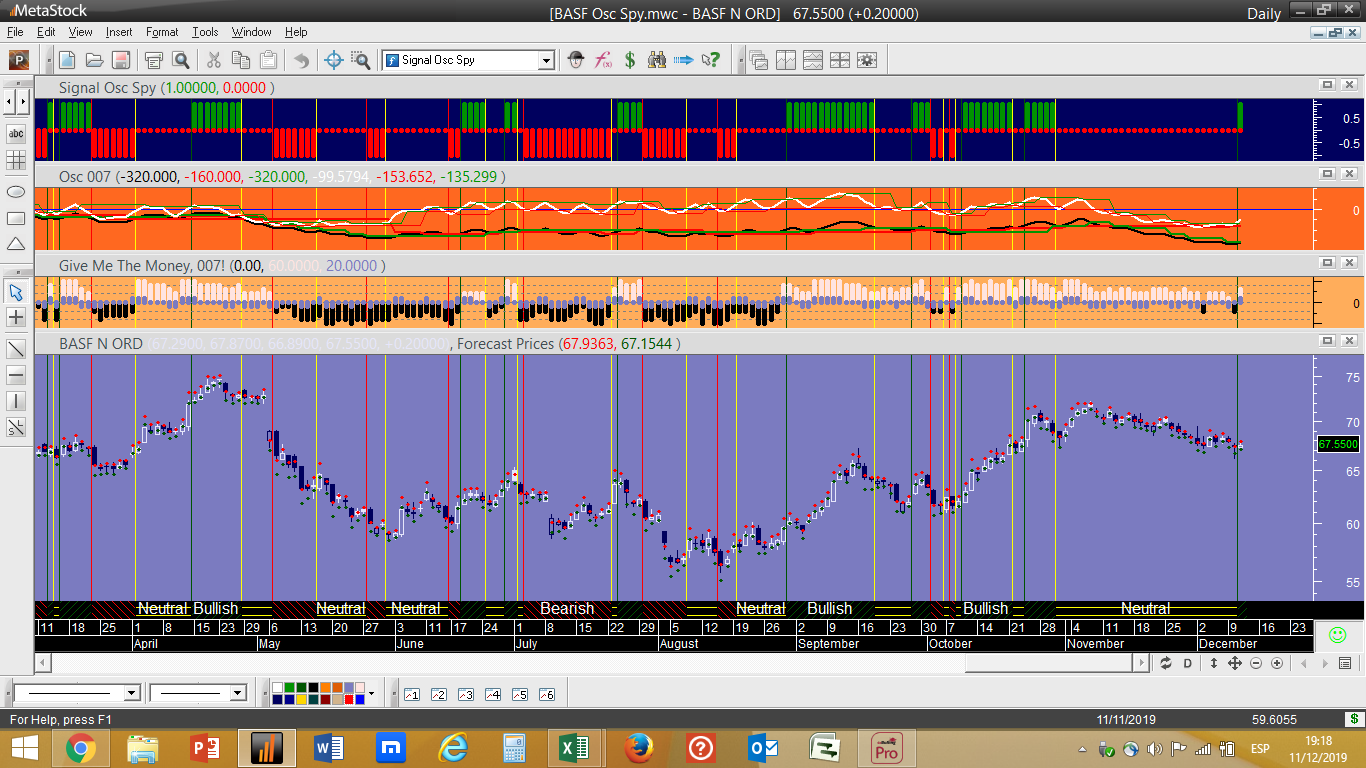Click the print preview magnifier icon
This screenshot has width=1366, height=768.
coord(181,60)
